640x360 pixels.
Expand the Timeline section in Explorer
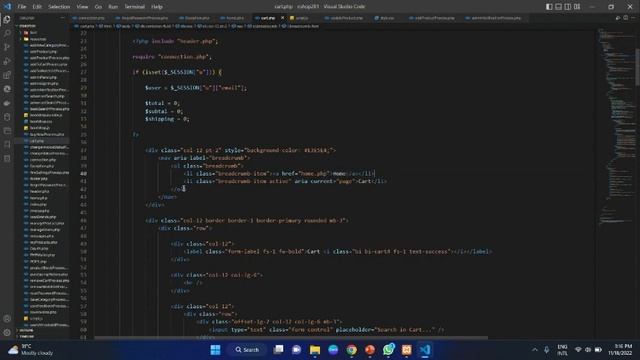click(27, 336)
